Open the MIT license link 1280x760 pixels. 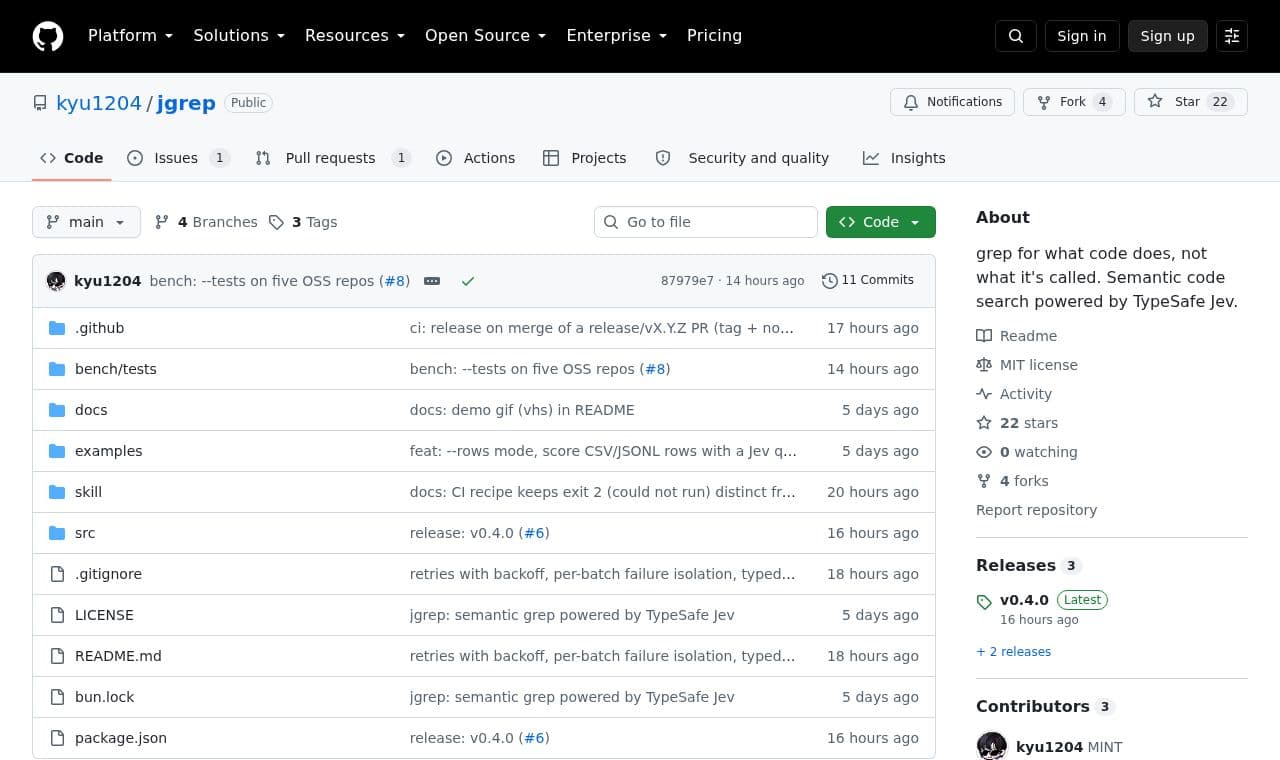click(x=1027, y=365)
